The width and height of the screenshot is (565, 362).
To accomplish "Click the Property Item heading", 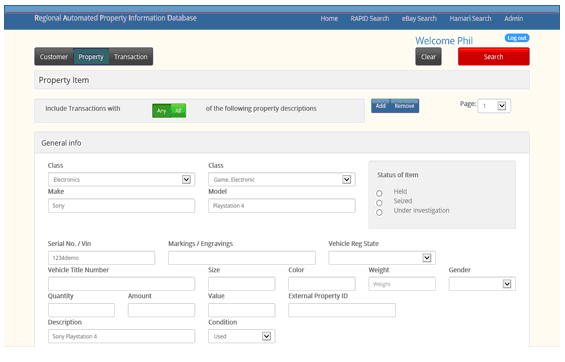I will click(x=64, y=80).
